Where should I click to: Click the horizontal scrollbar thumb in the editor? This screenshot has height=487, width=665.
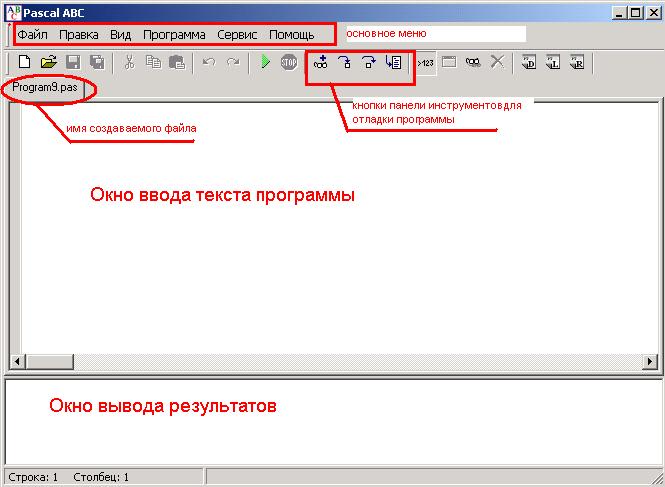[x=49, y=361]
